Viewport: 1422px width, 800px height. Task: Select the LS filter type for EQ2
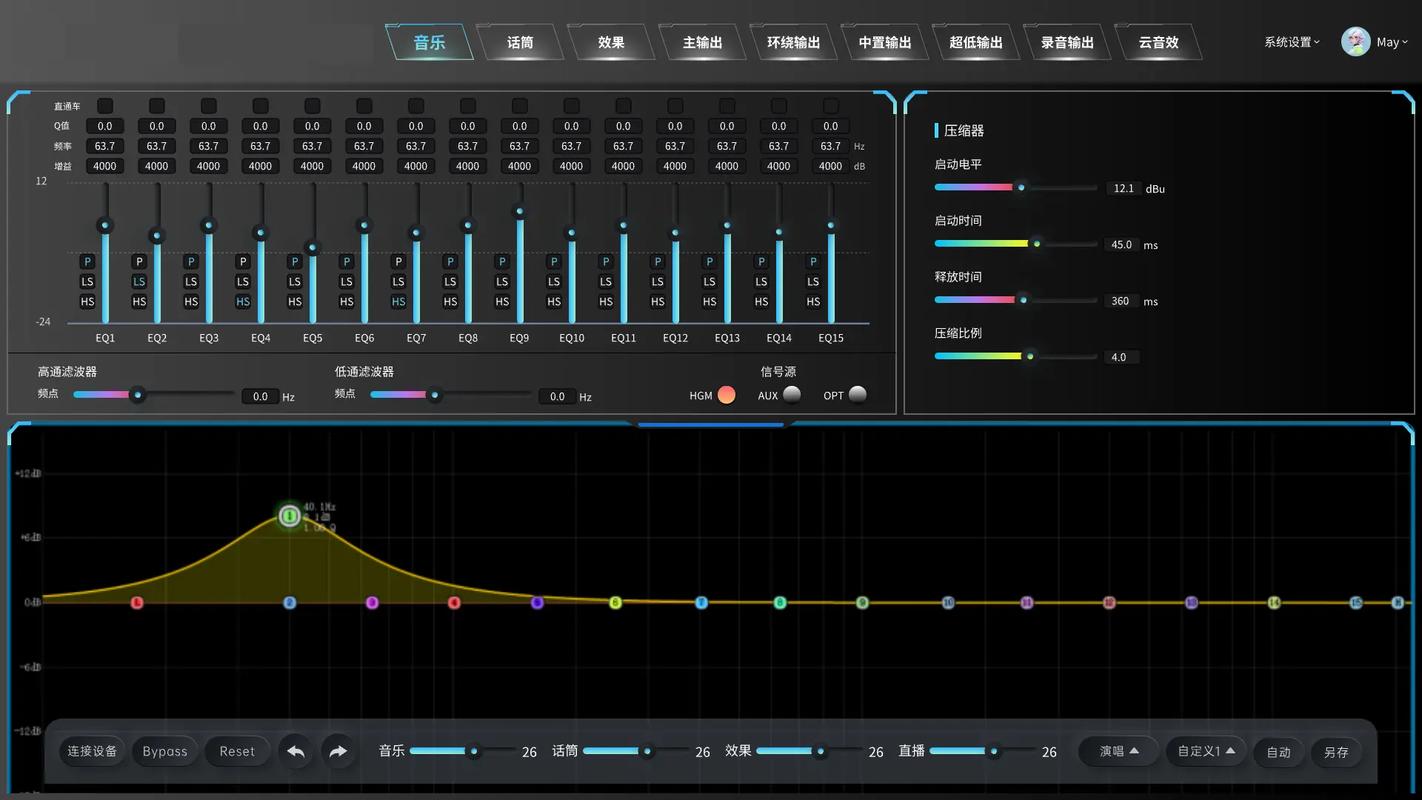(x=139, y=282)
